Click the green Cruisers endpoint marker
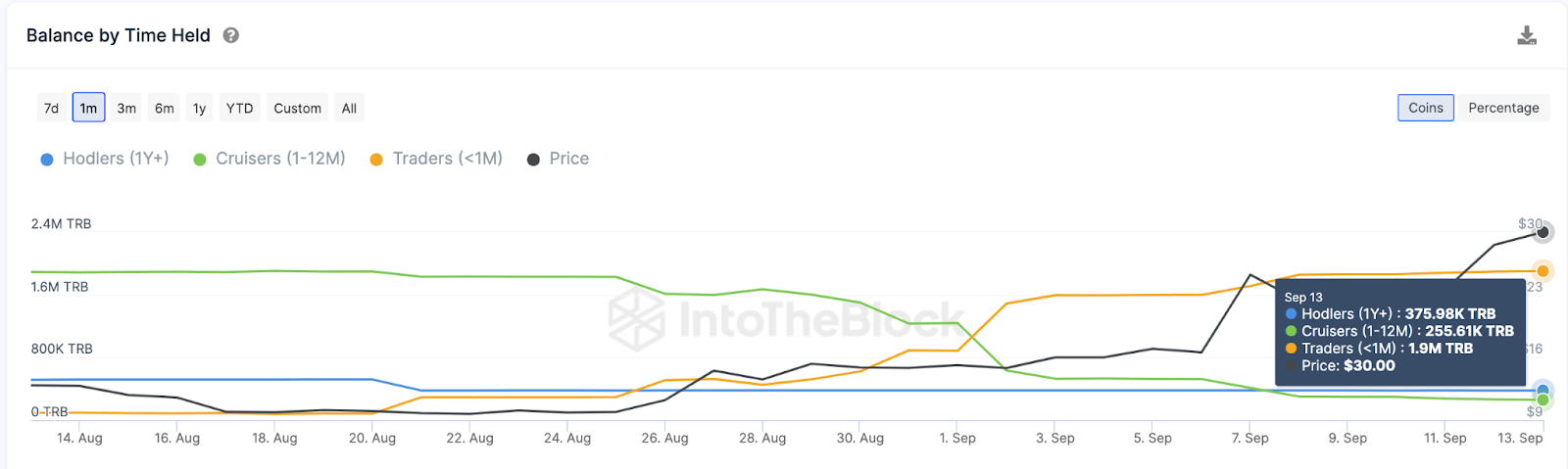The height and width of the screenshot is (469, 1568). click(1543, 400)
